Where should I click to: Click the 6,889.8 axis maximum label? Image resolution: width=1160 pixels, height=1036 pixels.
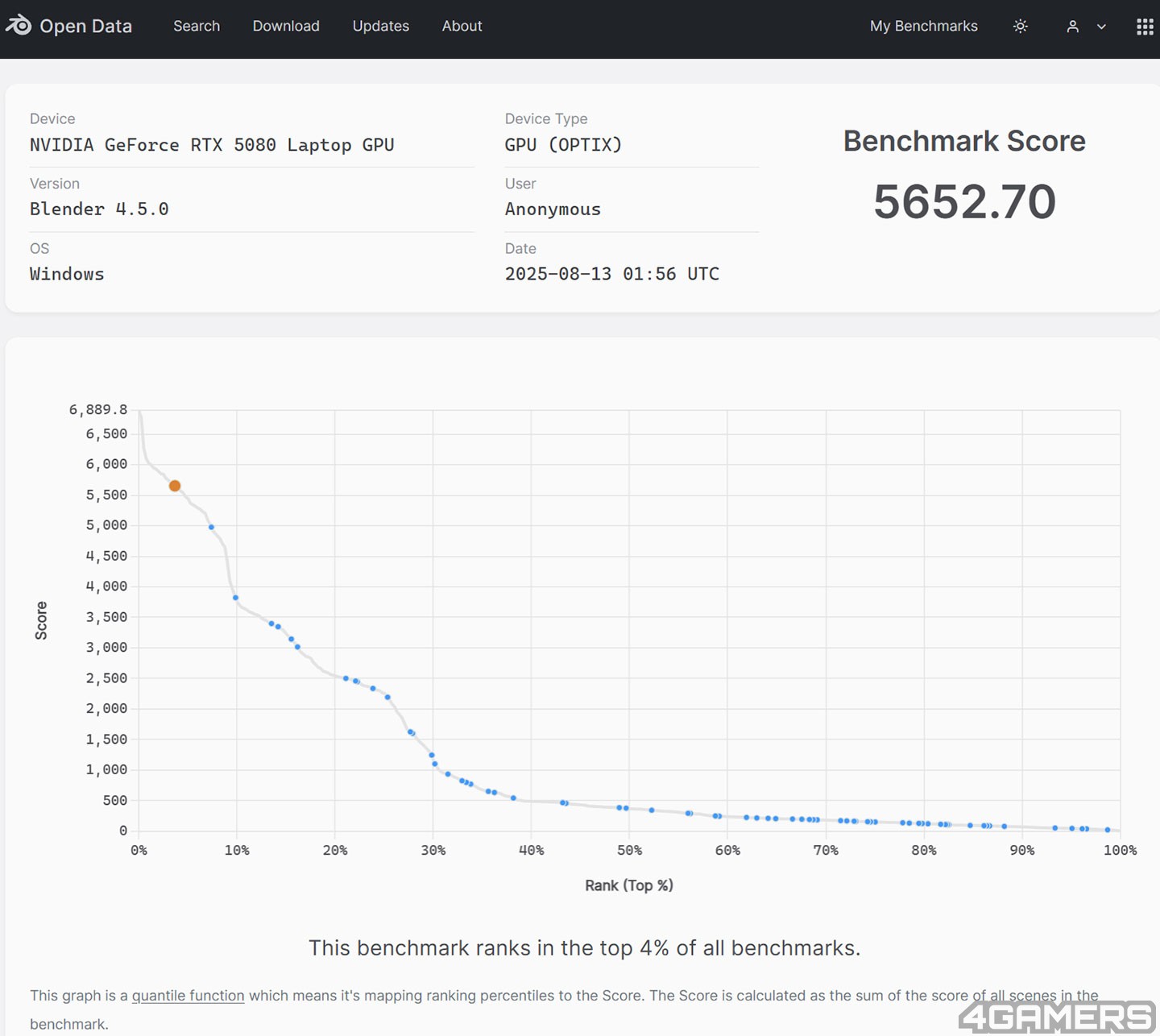click(98, 409)
